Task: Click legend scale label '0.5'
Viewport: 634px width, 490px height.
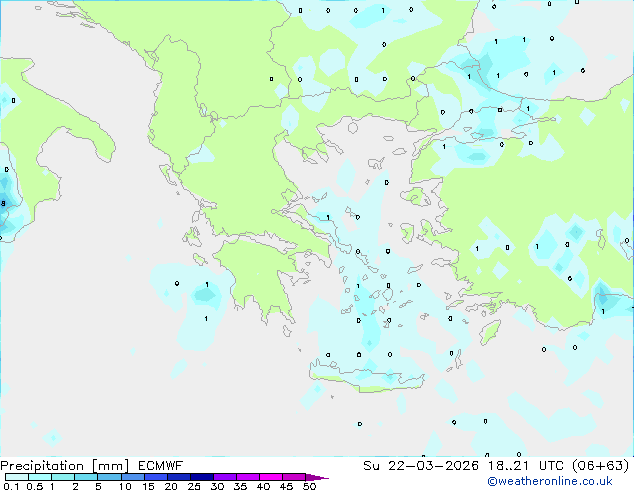Action: tap(34, 486)
